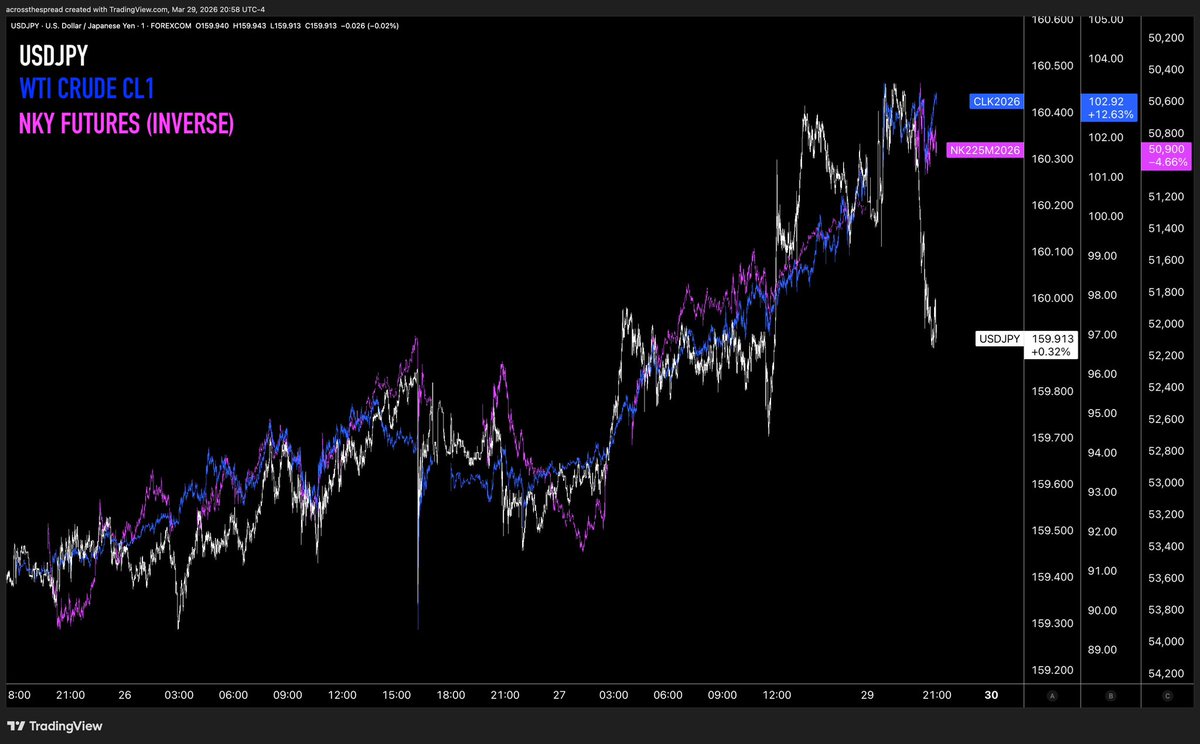The height and width of the screenshot is (744, 1200).
Task: Click the 52,000 level on Nikkei scale
Action: click(x=1166, y=324)
